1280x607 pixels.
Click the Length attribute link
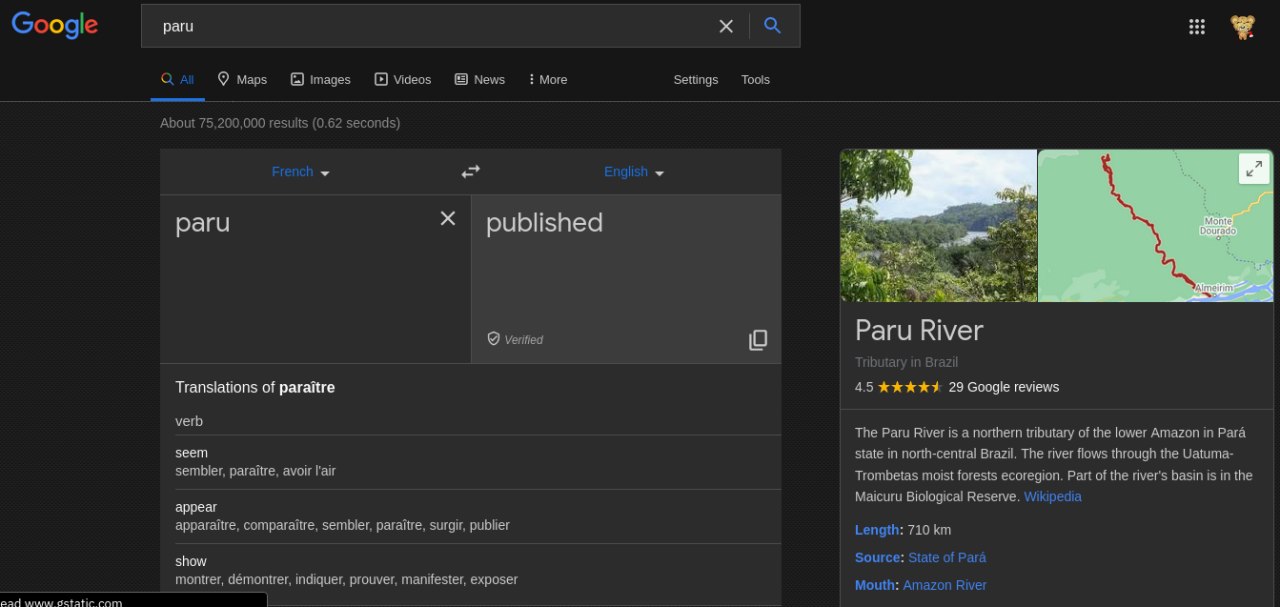coord(877,530)
